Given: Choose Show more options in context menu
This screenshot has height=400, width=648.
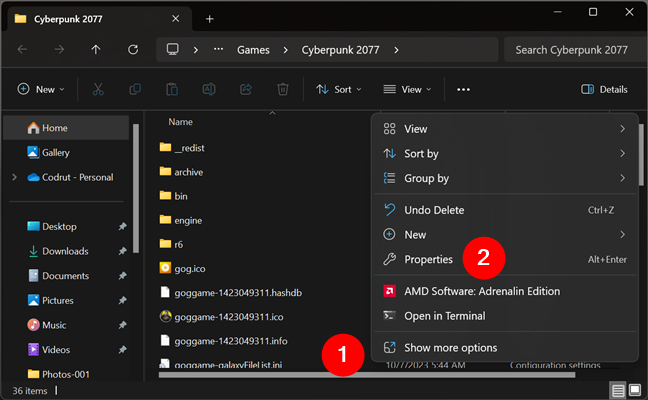Looking at the screenshot, I should (x=450, y=347).
